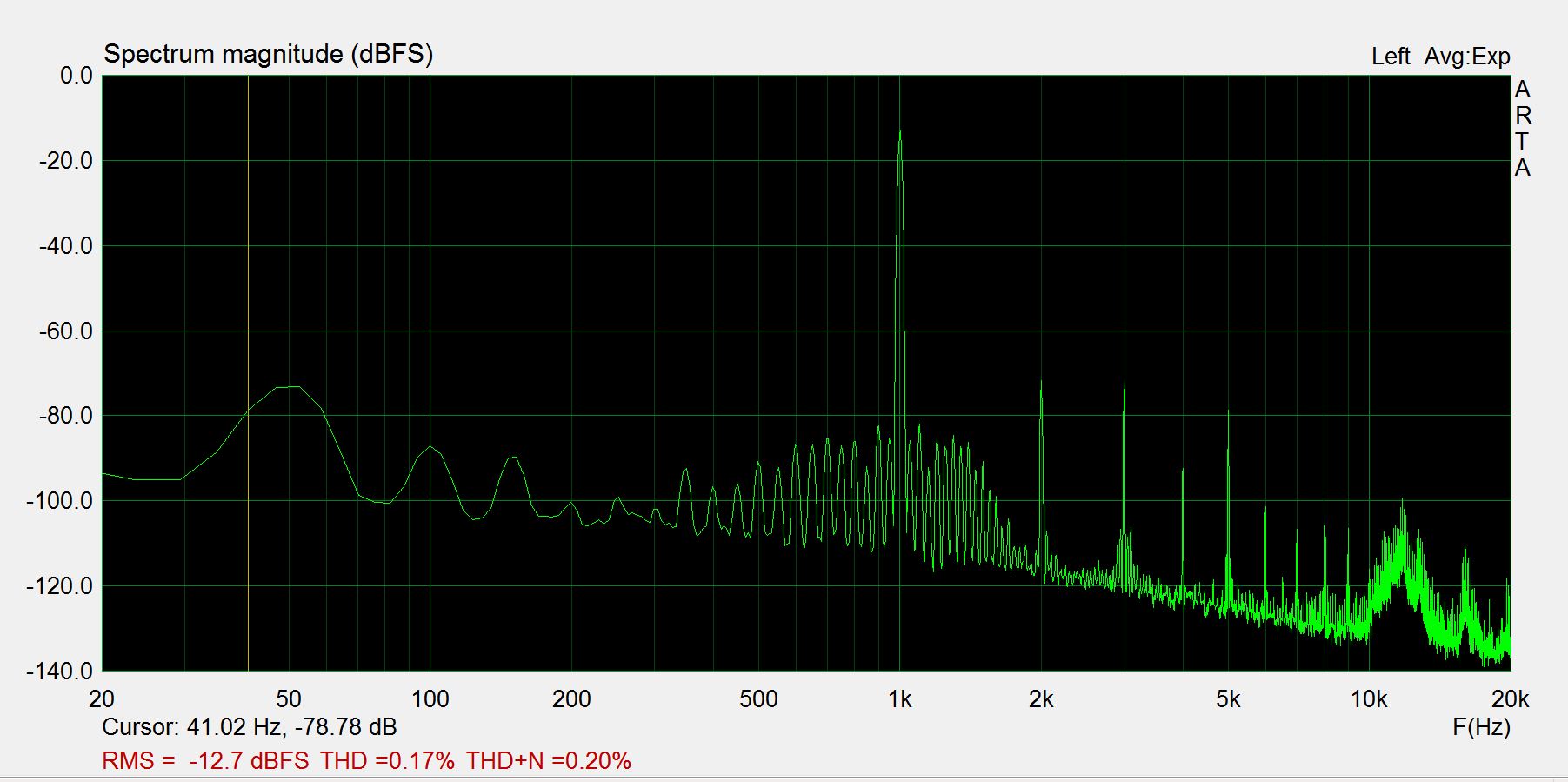Click the 'Spectrum magnitude (dBFS)' title
This screenshot has width=1568, height=782.
[268, 54]
